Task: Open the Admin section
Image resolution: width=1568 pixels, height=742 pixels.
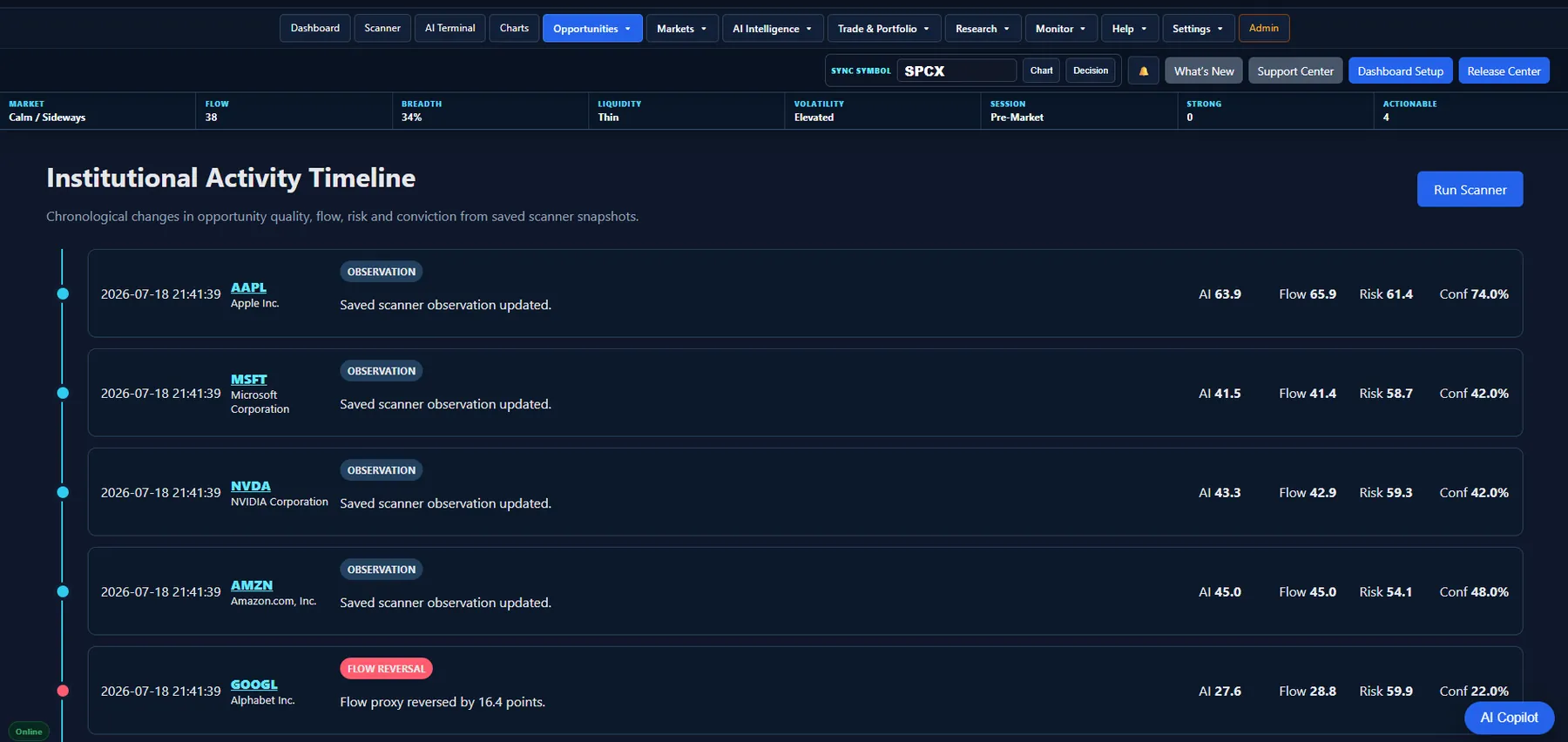Action: pos(1264,28)
